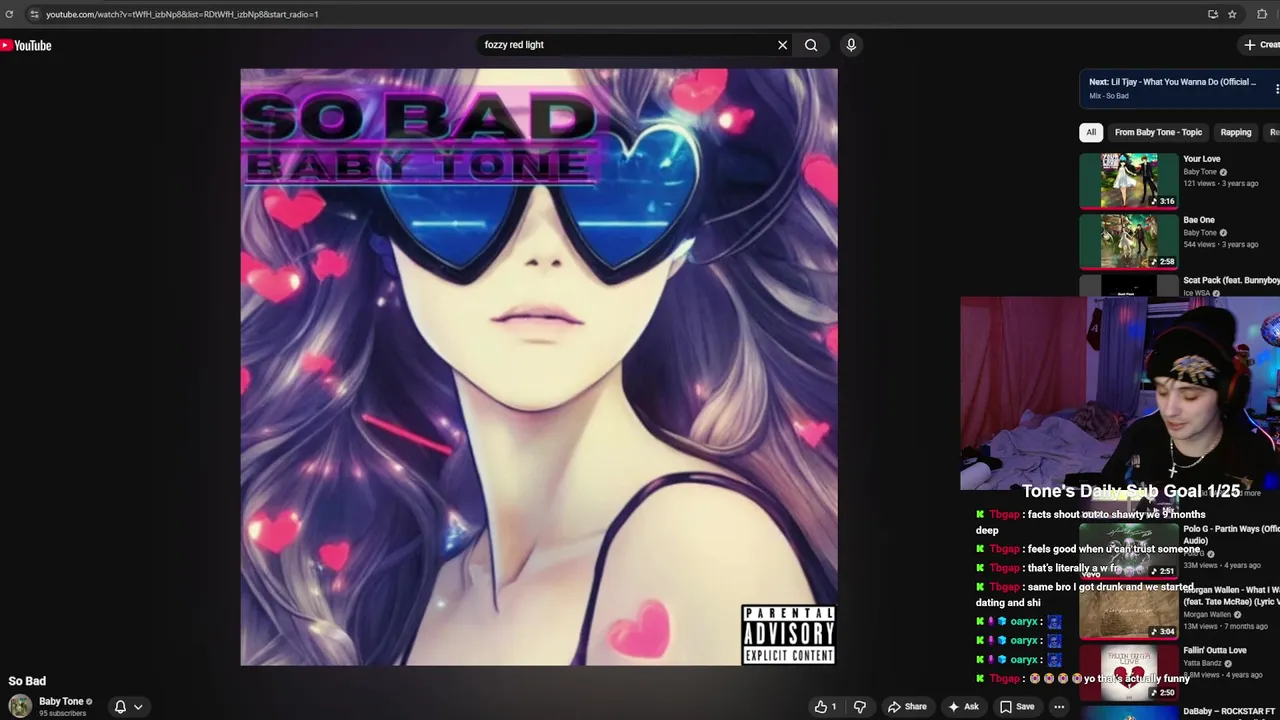The image size is (1280, 720).
Task: Save the video to a playlist
Action: [x=1017, y=707]
